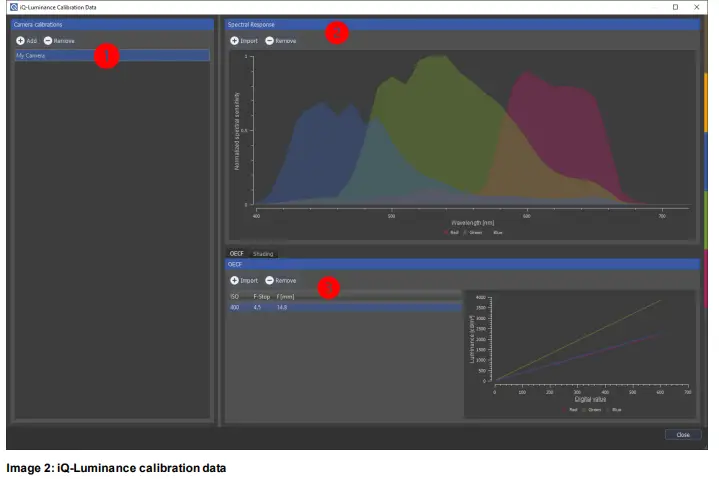Screen dimensions: 719x479
Task: Click the f [mm] column header
Action: tap(284, 297)
